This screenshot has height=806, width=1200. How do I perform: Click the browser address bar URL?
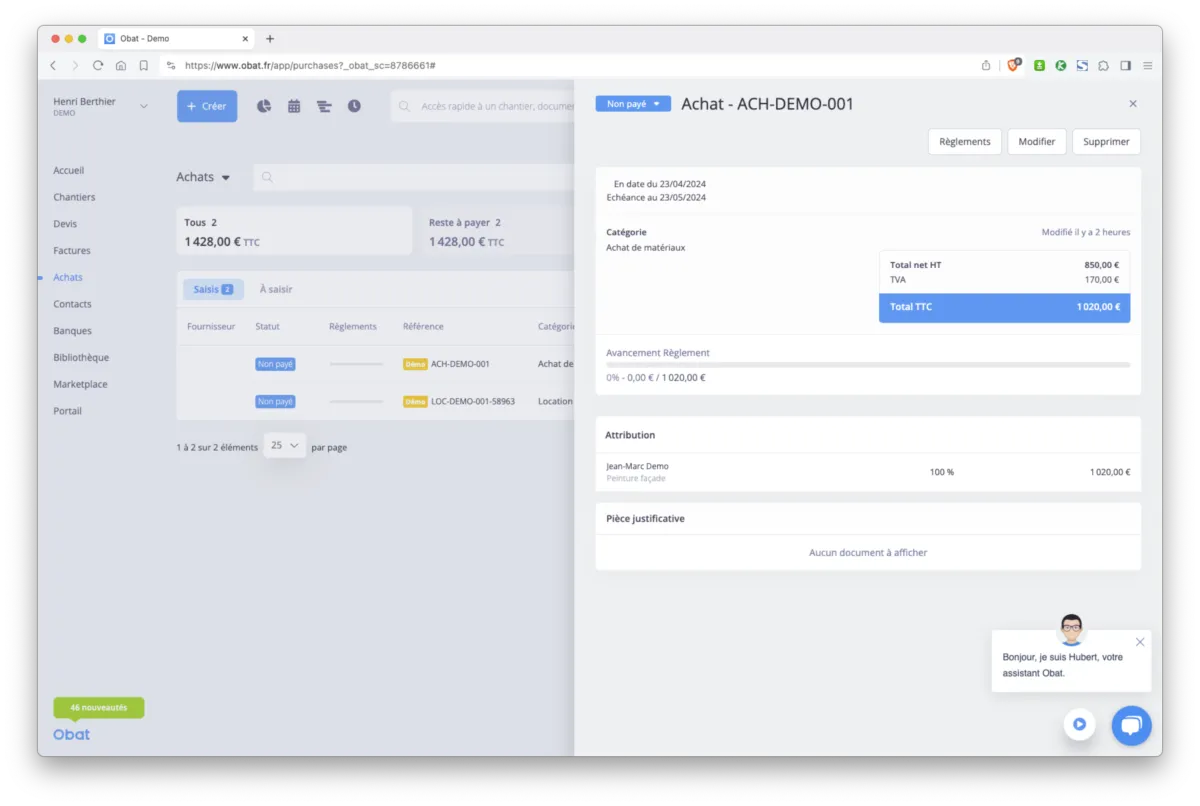[310, 65]
